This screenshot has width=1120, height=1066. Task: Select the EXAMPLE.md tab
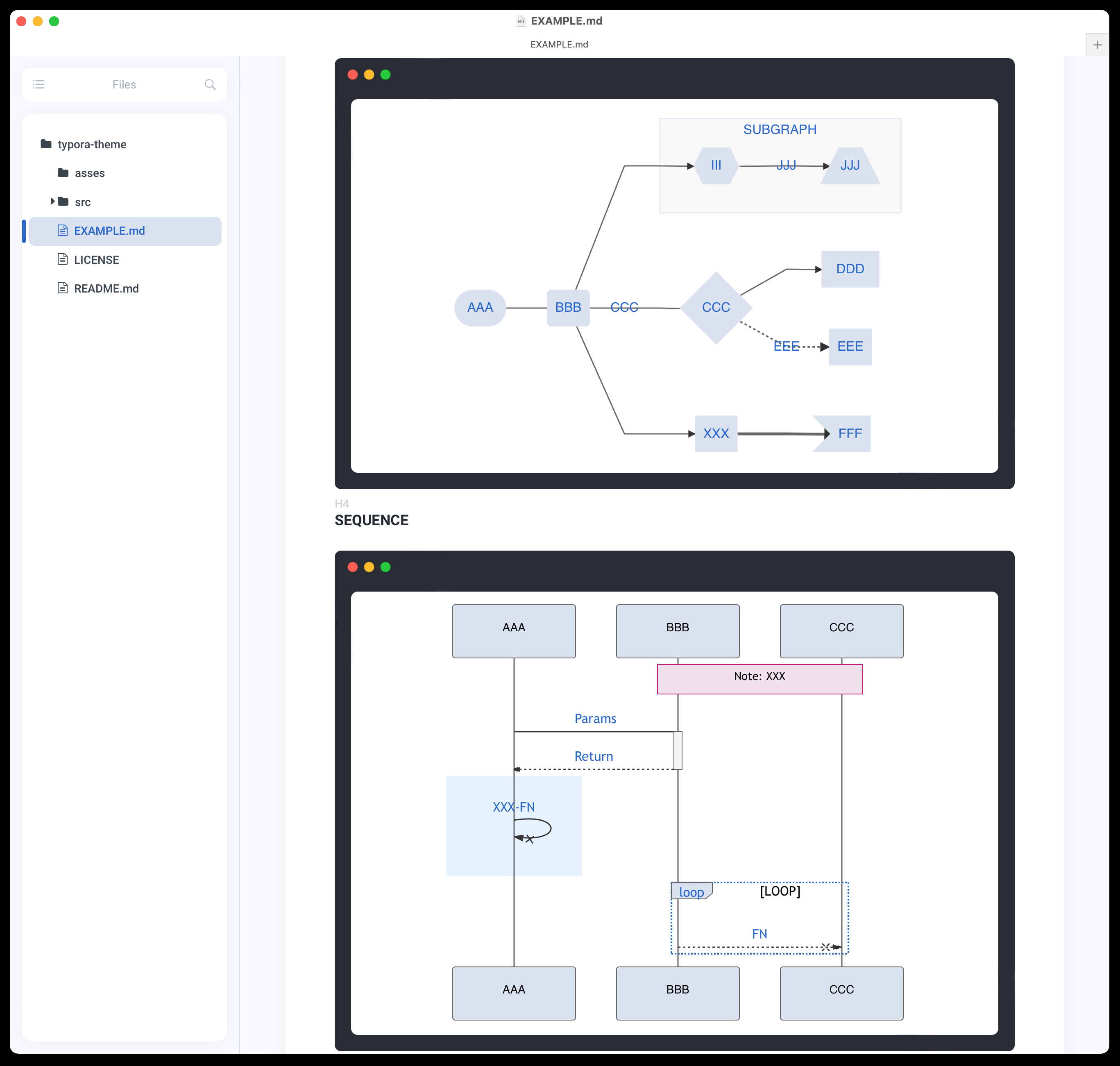pyautogui.click(x=559, y=44)
